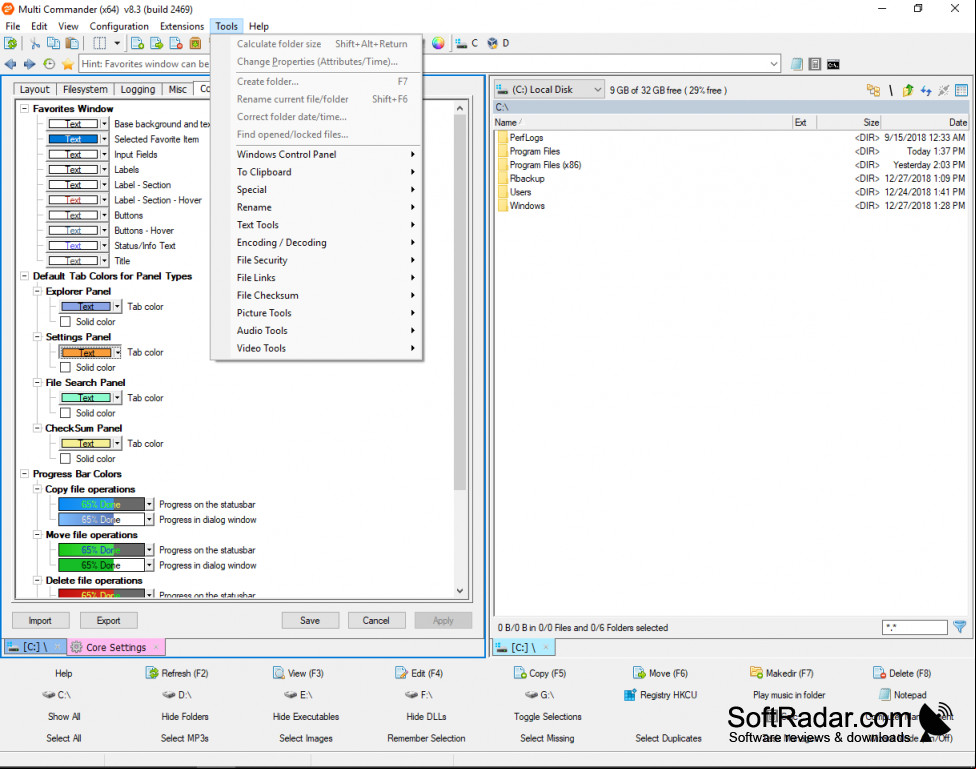
Task: Click the new file green plus icon
Action: pyautogui.click(x=138, y=43)
